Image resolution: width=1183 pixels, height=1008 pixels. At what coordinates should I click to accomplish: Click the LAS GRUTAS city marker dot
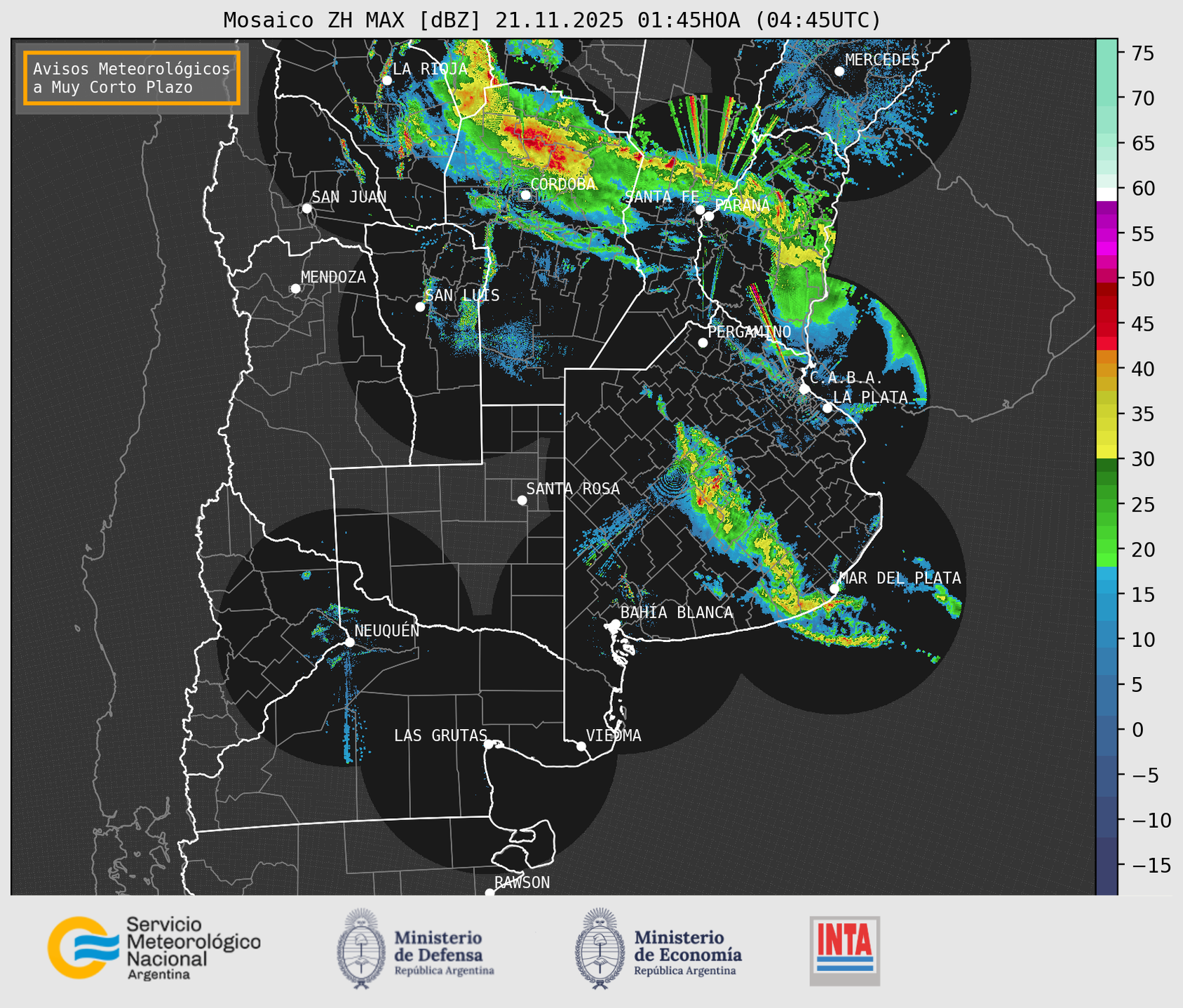(x=489, y=744)
